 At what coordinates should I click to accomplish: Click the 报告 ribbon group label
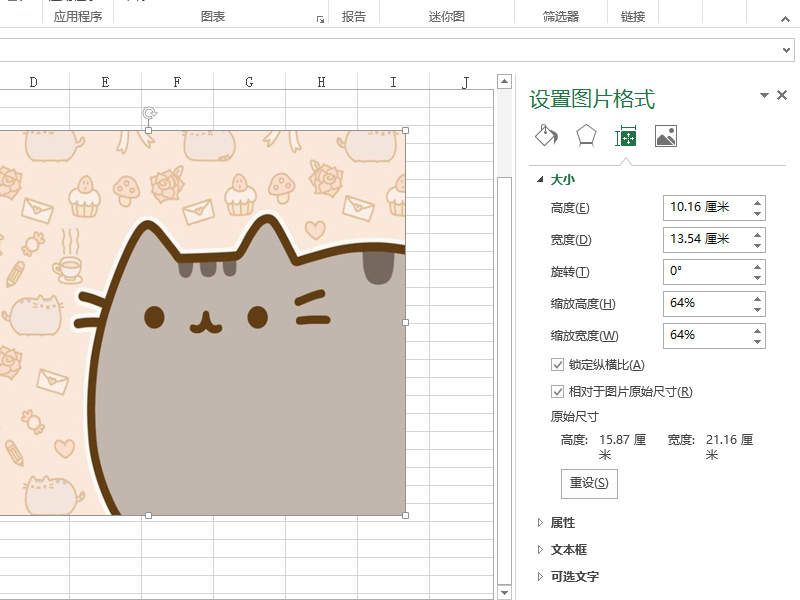pyautogui.click(x=355, y=15)
